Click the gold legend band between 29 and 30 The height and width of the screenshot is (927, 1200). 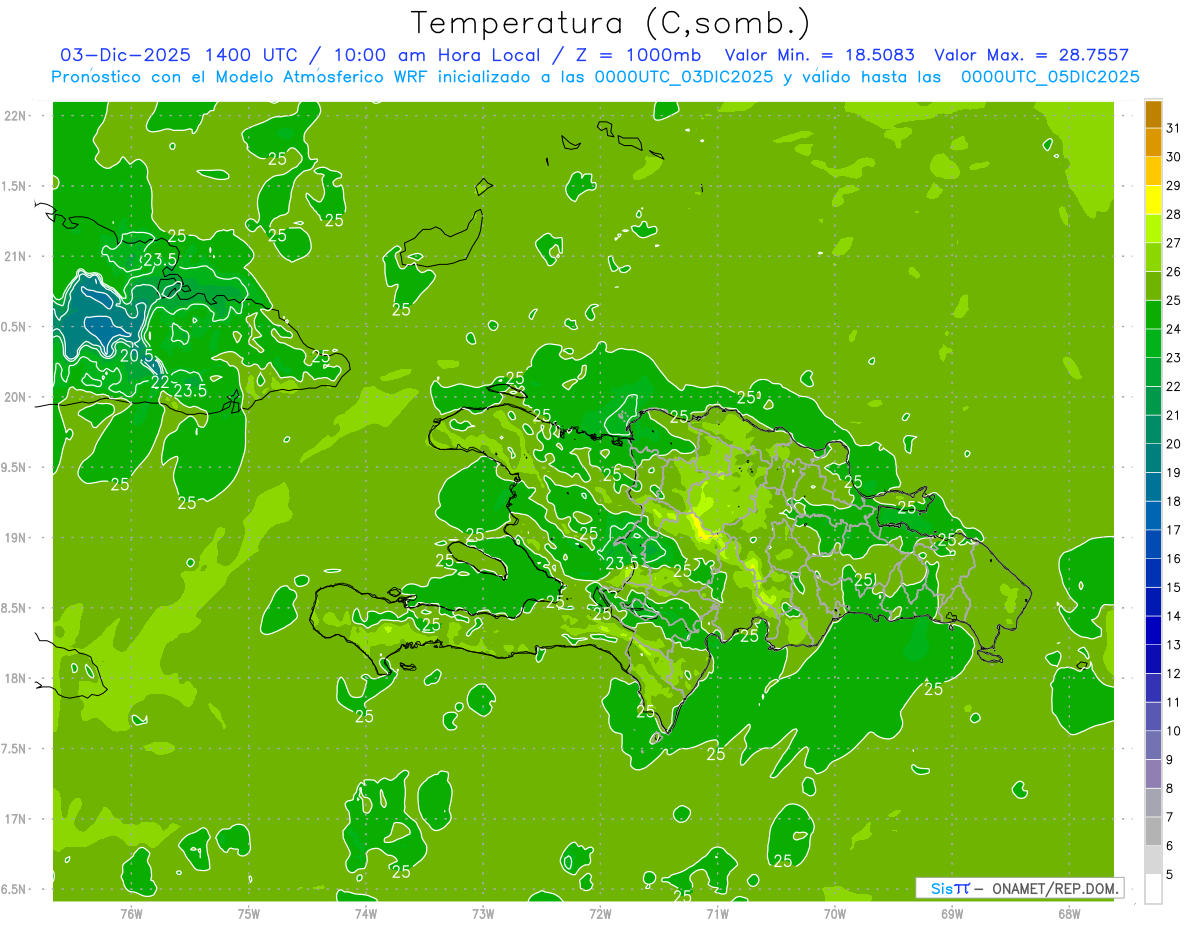(x=1153, y=171)
